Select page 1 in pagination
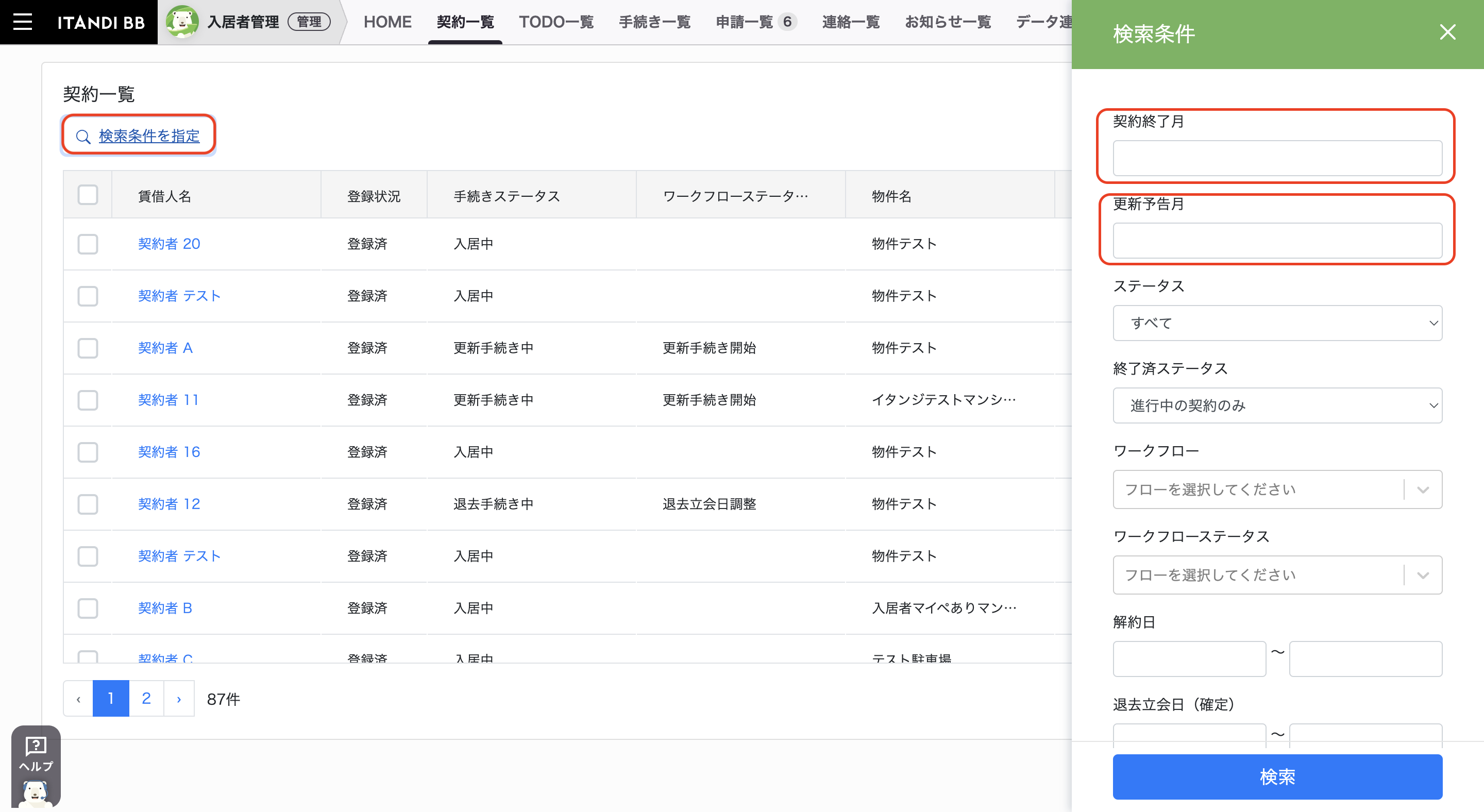The image size is (1484, 812). pyautogui.click(x=111, y=699)
